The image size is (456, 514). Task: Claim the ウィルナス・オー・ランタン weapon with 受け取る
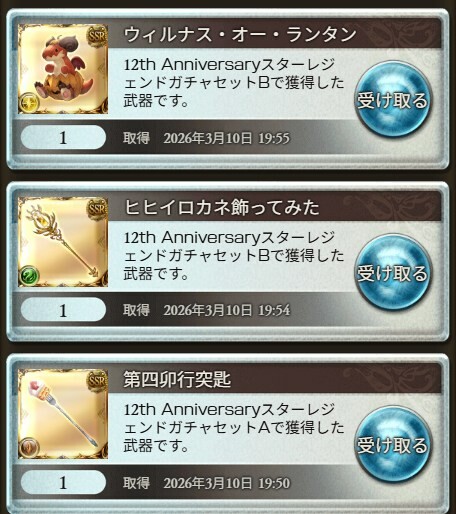(393, 99)
